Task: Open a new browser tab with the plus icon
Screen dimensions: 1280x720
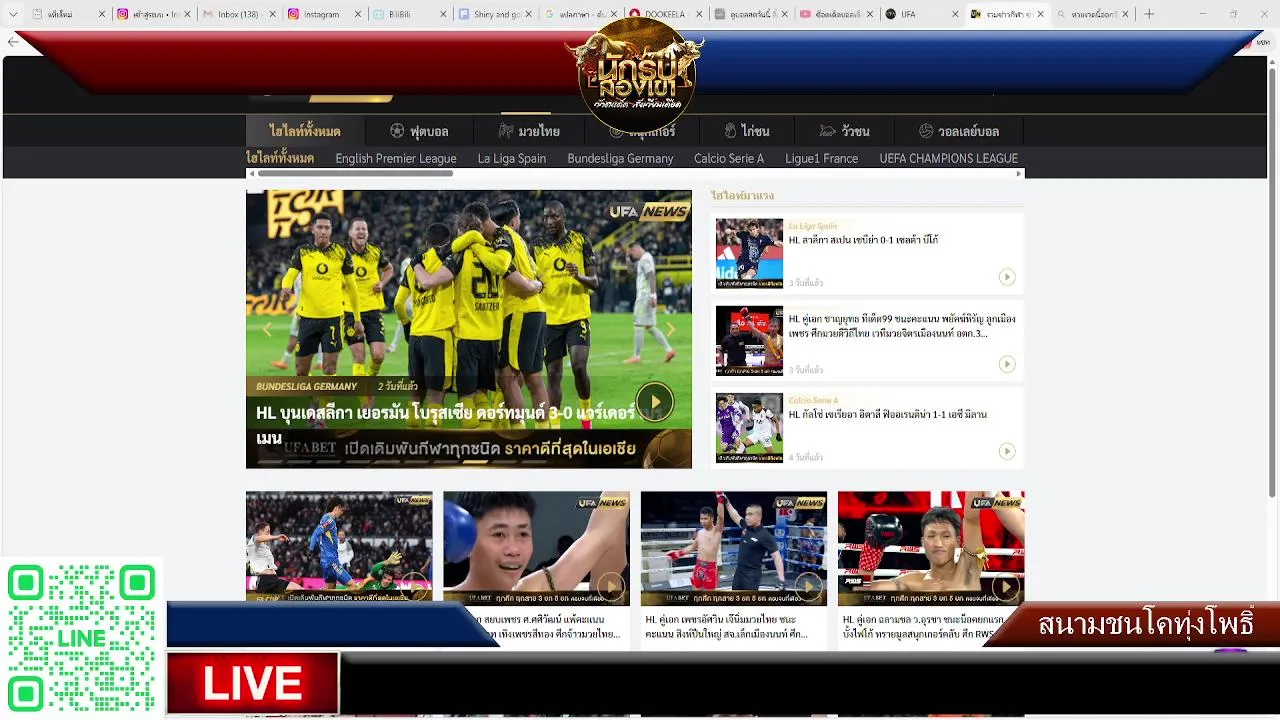Action: pyautogui.click(x=1149, y=14)
